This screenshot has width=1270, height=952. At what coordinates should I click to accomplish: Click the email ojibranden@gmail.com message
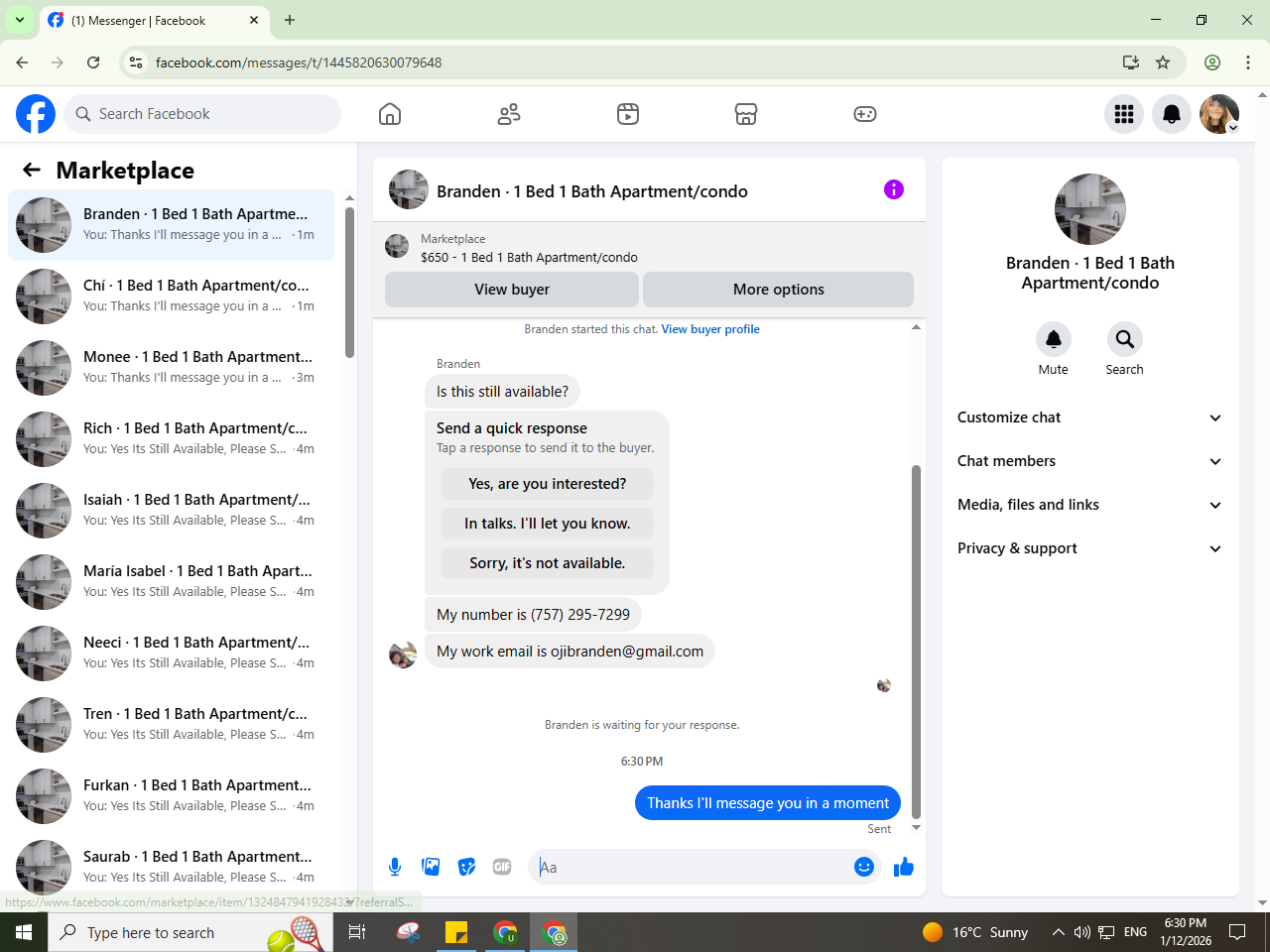pyautogui.click(x=570, y=652)
